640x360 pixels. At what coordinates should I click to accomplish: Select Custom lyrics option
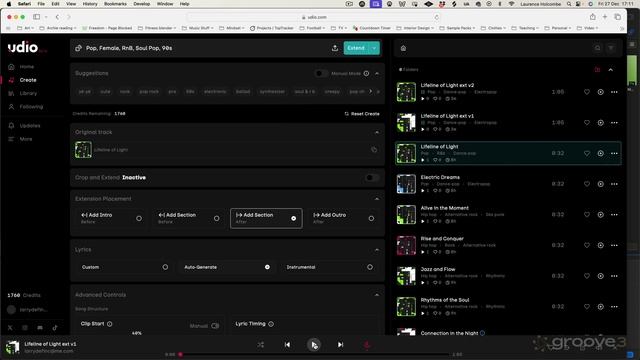click(124, 267)
